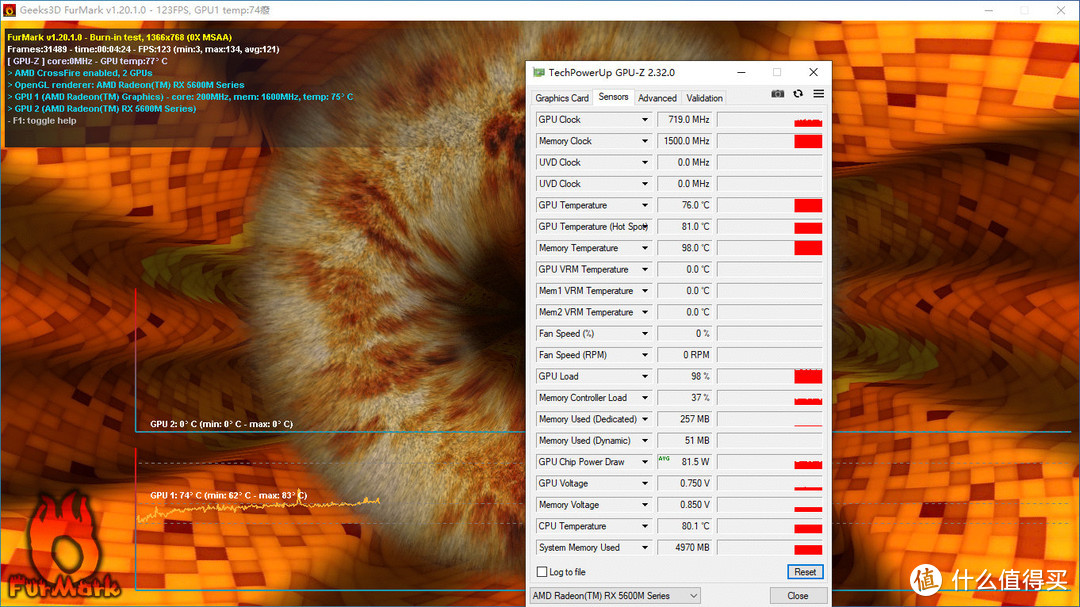Viewport: 1080px width, 607px height.
Task: Click the GPU Voltage 0.750 V value
Action: click(685, 483)
